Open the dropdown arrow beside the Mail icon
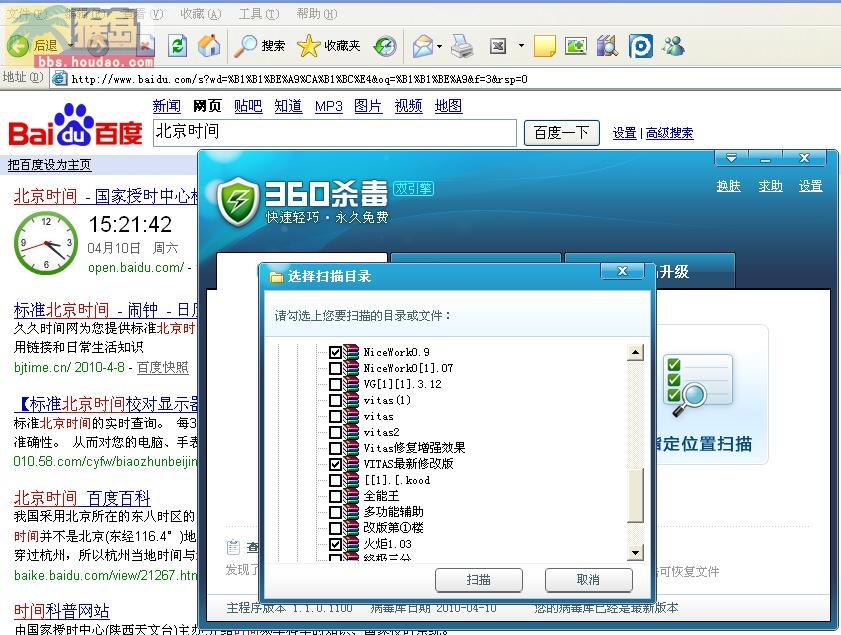 [x=439, y=47]
